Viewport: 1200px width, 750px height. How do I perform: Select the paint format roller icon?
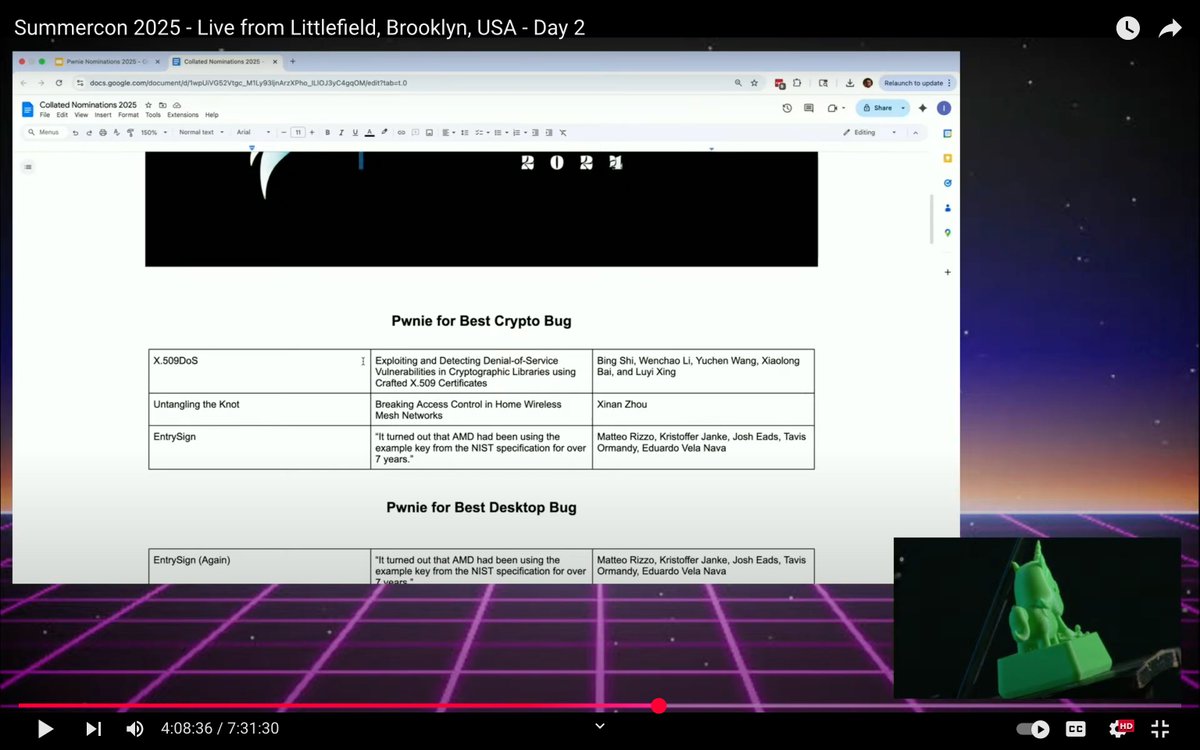click(x=130, y=132)
